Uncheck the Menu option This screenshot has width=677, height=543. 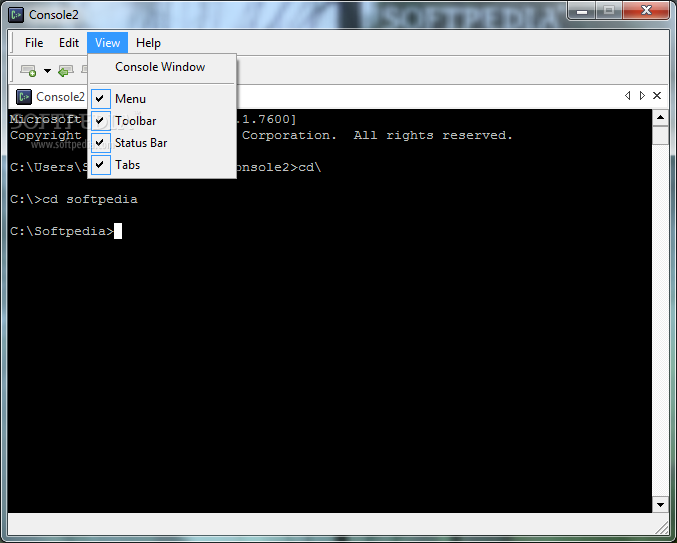[x=162, y=98]
